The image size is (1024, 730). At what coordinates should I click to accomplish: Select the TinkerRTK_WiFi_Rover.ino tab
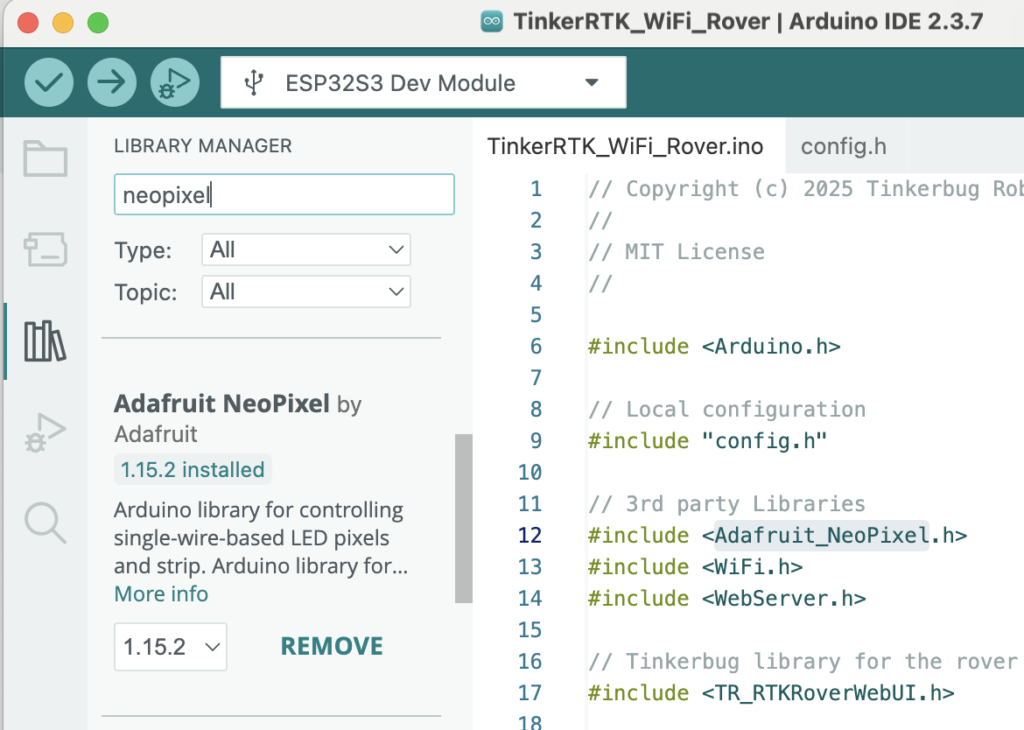[x=625, y=147]
